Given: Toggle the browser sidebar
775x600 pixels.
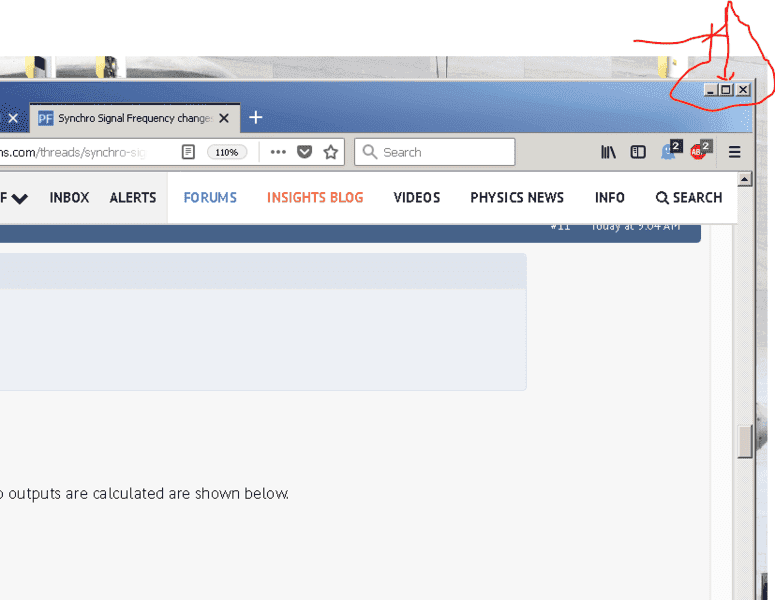Looking at the screenshot, I should (x=638, y=152).
